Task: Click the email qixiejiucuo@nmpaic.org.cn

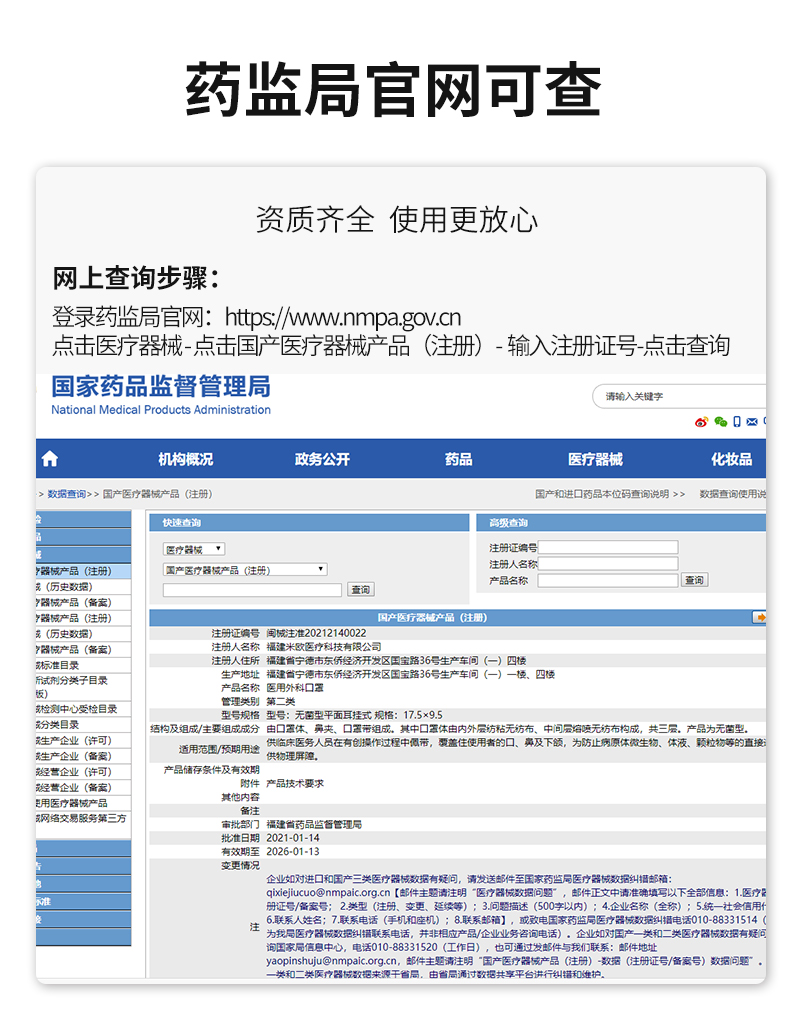Action: [328, 893]
